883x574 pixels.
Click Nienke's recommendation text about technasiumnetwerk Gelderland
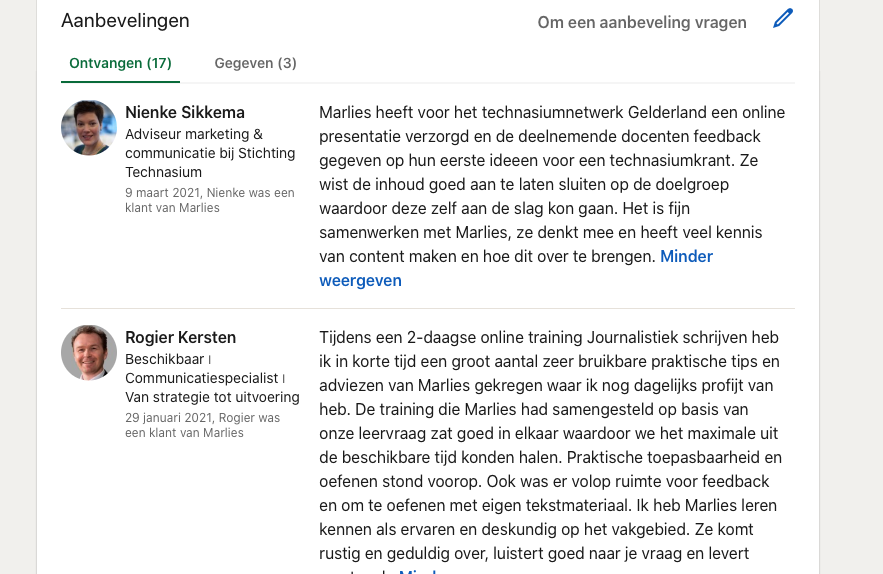(x=552, y=184)
